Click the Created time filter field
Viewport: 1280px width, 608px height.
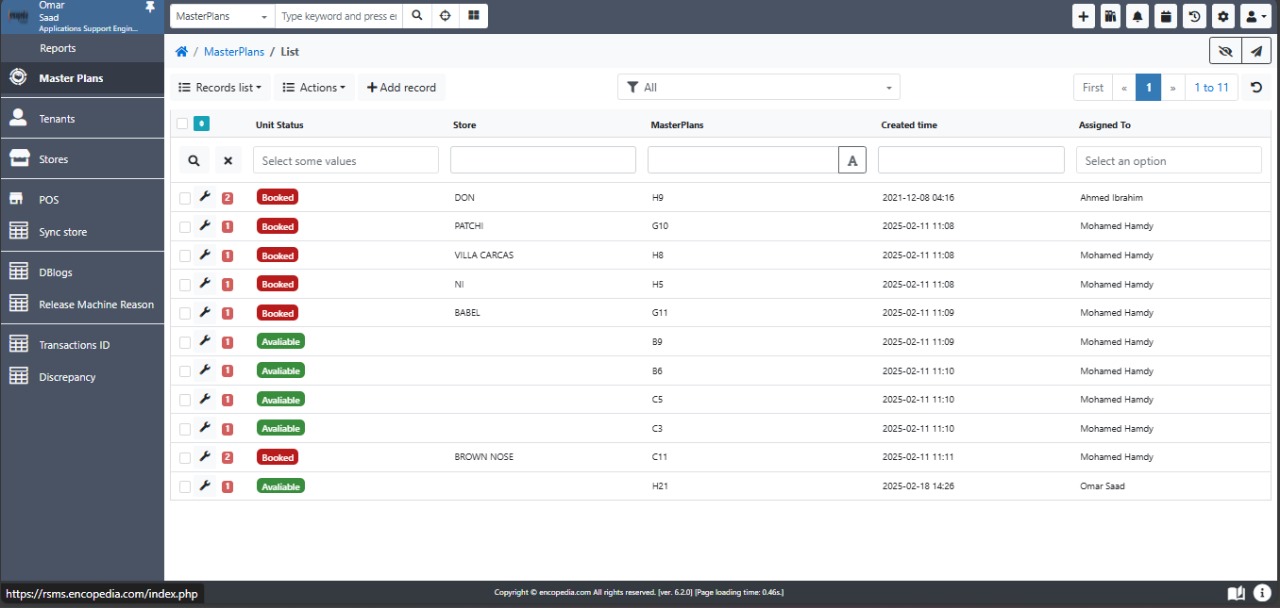970,160
